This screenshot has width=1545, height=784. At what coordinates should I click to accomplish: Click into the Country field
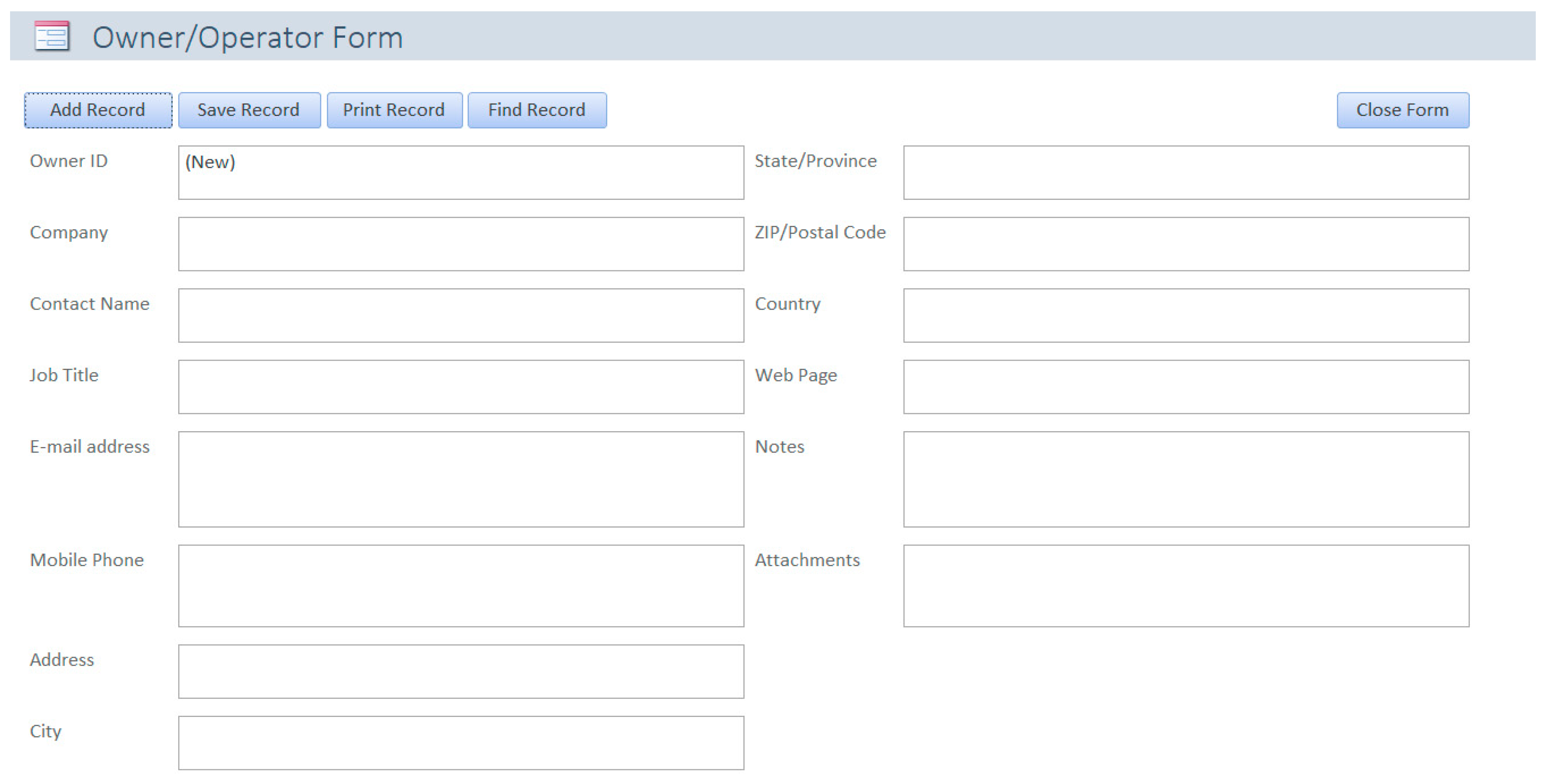1186,315
